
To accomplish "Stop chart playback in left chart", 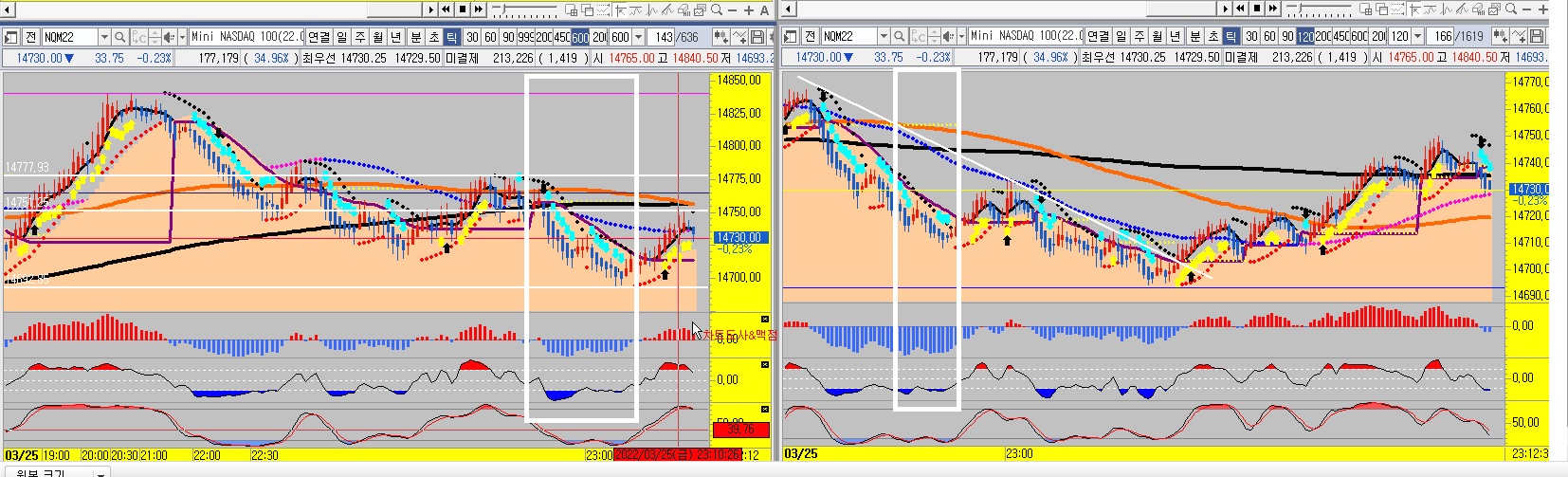I will (463, 9).
